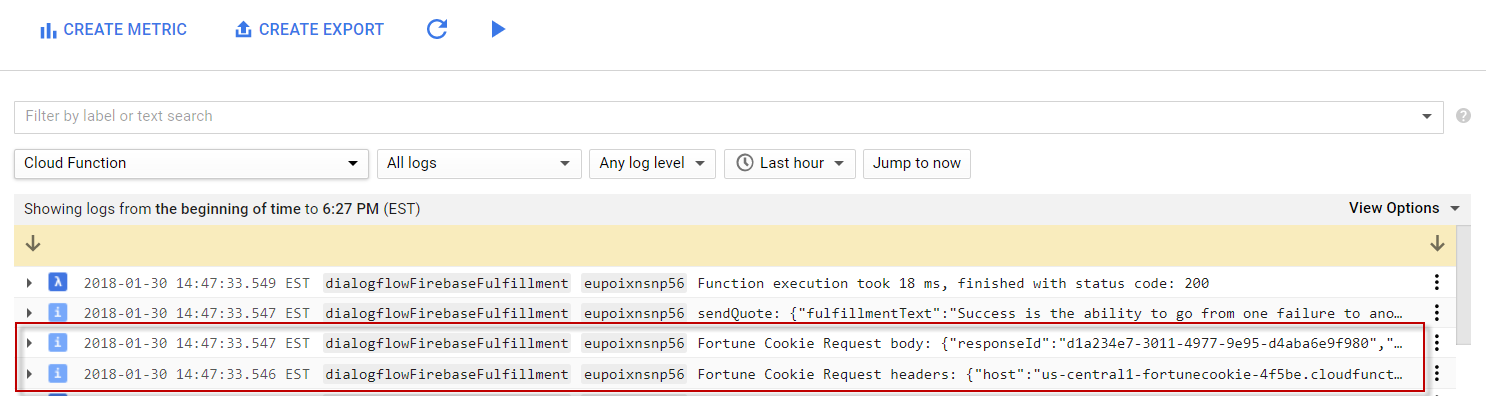Open the more menu for the Request headers row

(x=1437, y=373)
